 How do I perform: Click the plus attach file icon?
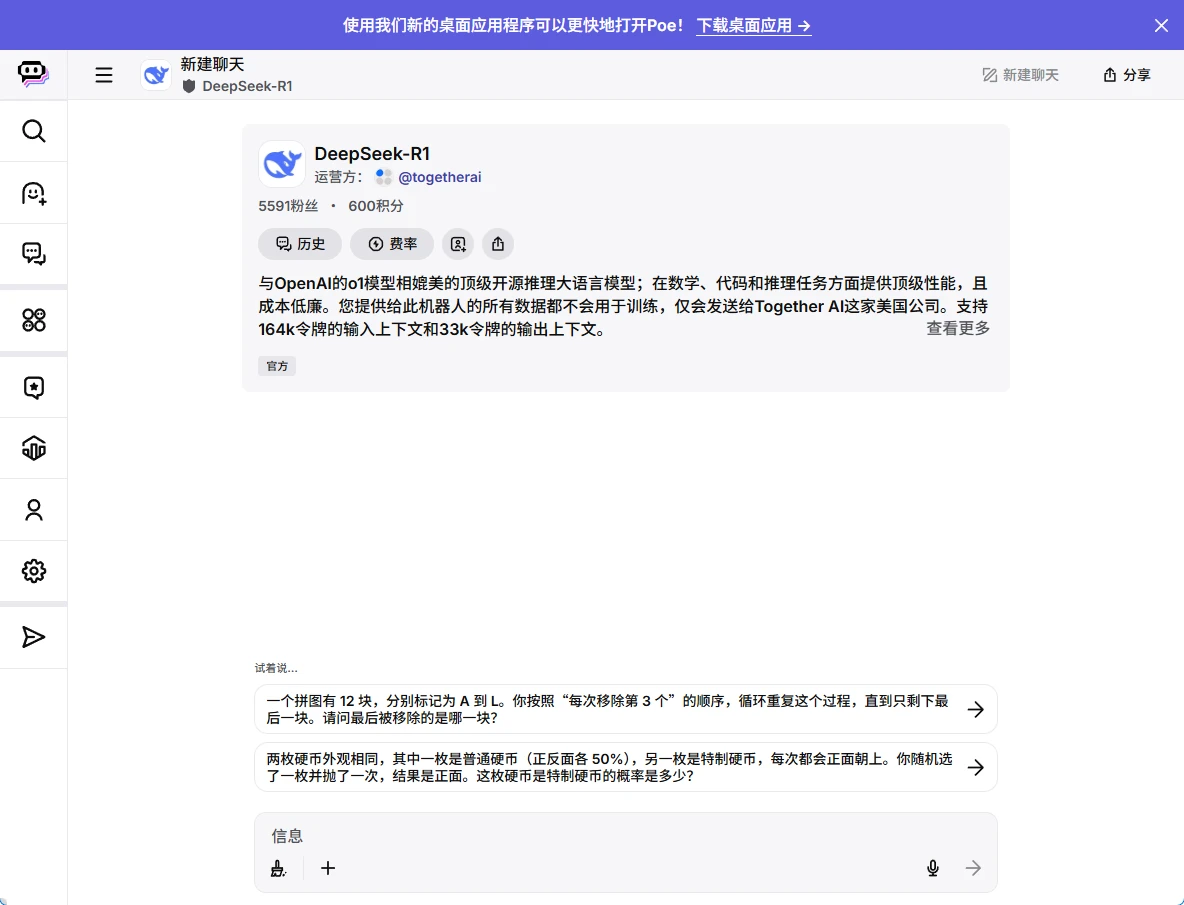click(x=328, y=868)
